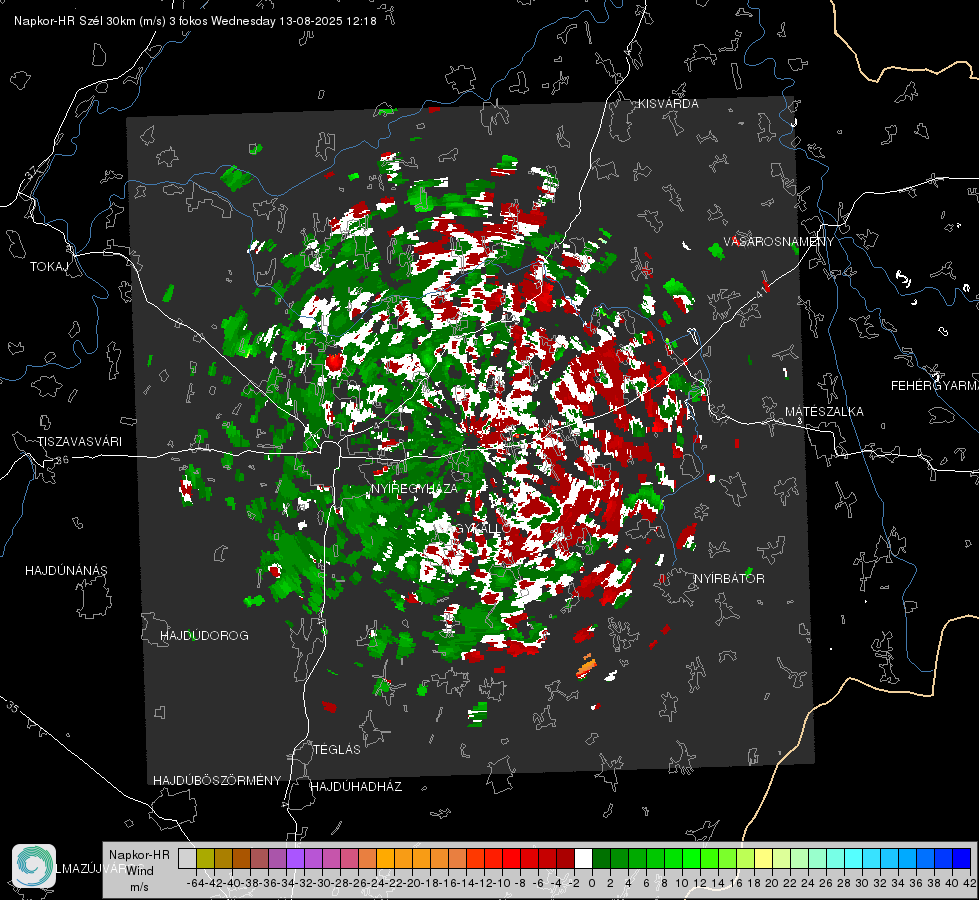Click the road number 35 marker at lower left
This screenshot has width=979, height=900.
(13, 706)
